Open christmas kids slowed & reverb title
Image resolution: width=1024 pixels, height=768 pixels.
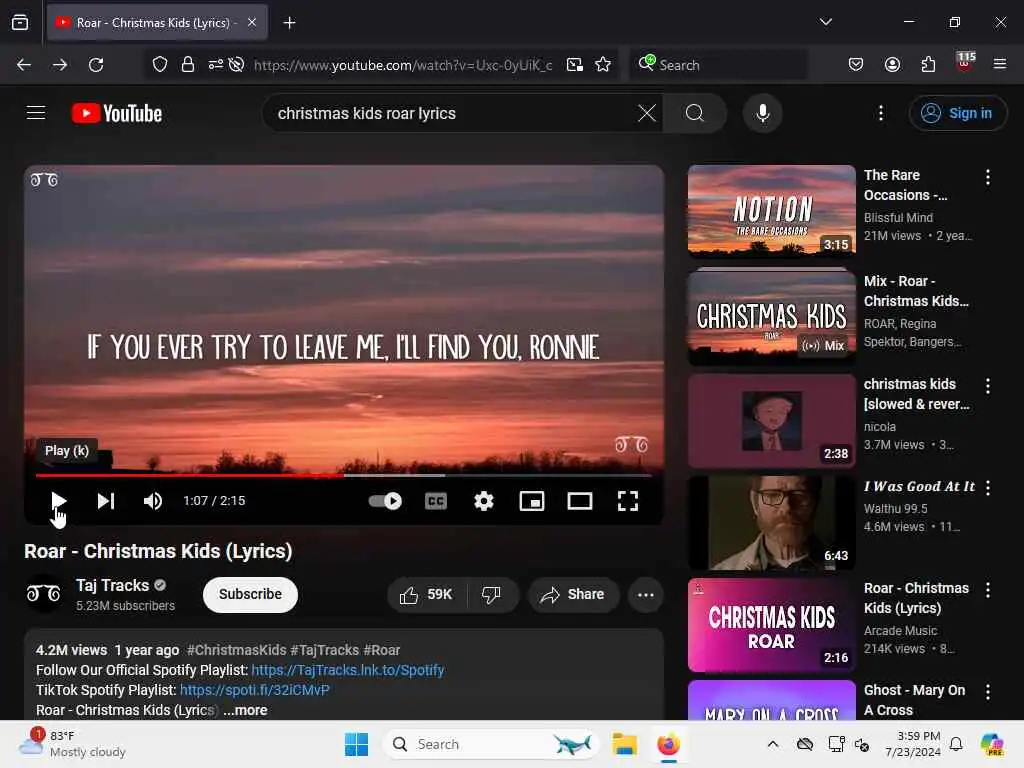point(916,394)
